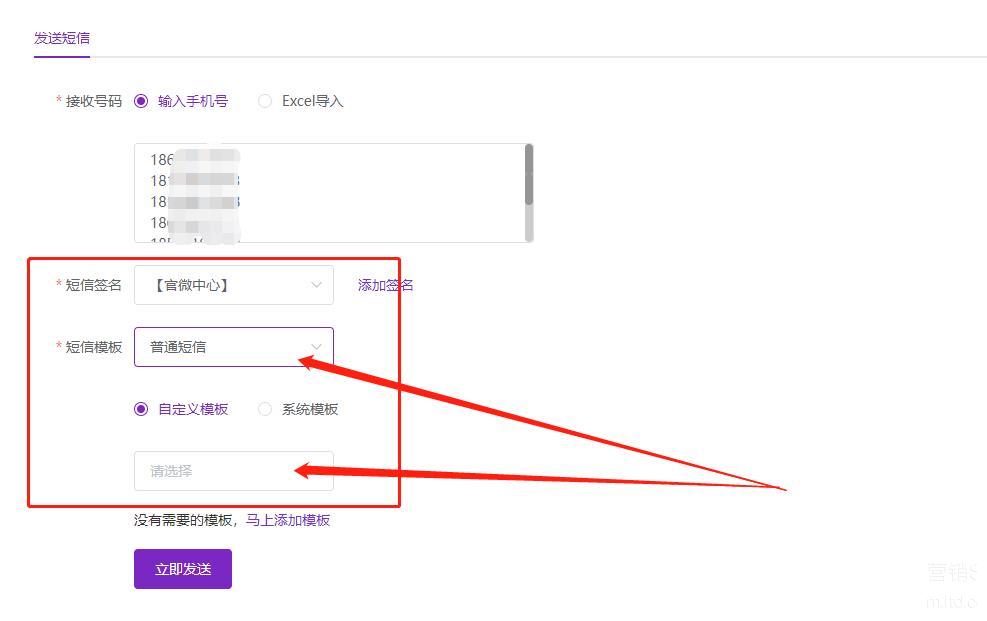Image resolution: width=987 pixels, height=621 pixels.
Task: Click the 接收号码 field label
Action: (x=93, y=101)
